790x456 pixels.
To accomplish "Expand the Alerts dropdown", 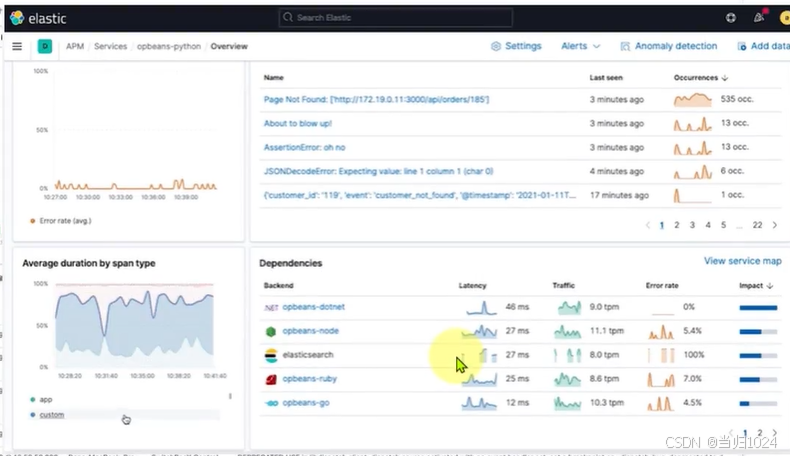I will pyautogui.click(x=580, y=46).
